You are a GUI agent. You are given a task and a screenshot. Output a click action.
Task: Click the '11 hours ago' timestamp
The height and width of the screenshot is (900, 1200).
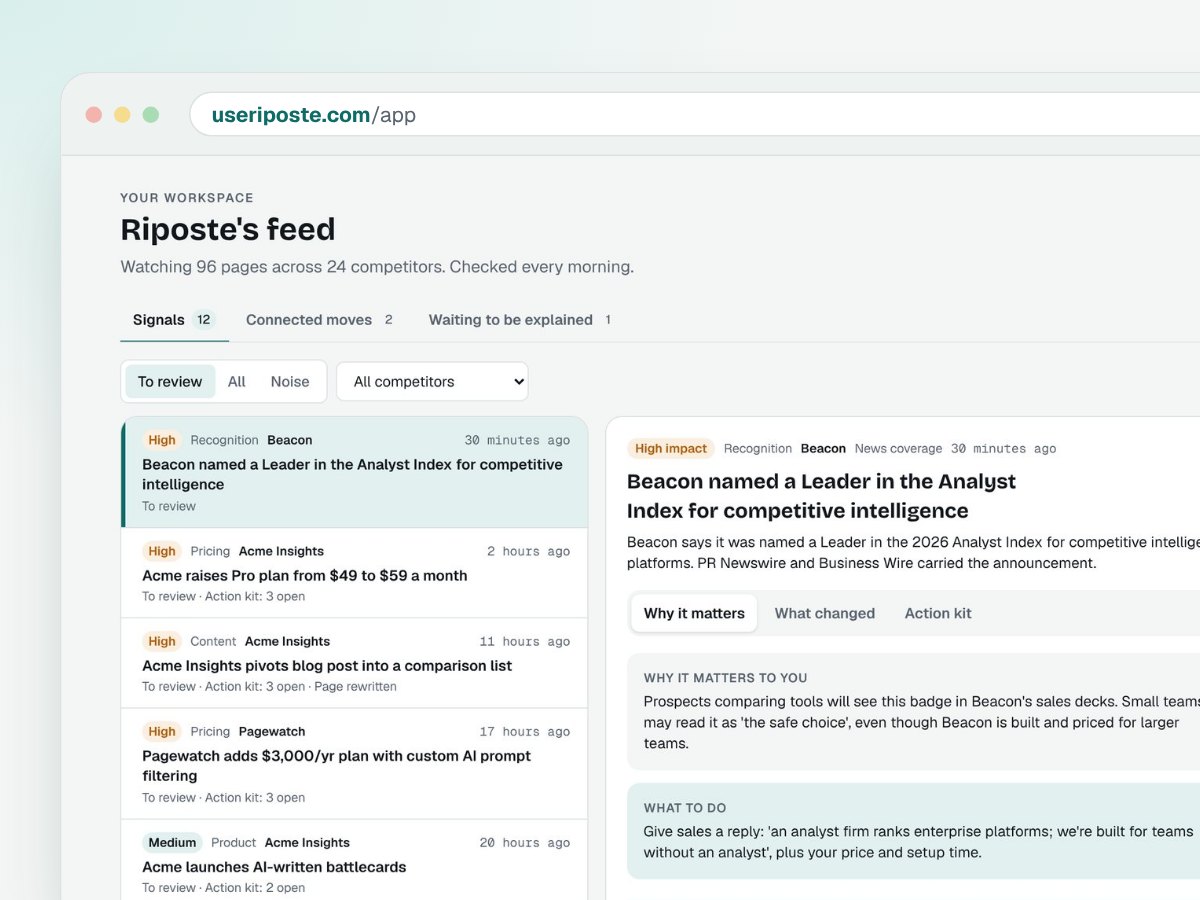[525, 642]
